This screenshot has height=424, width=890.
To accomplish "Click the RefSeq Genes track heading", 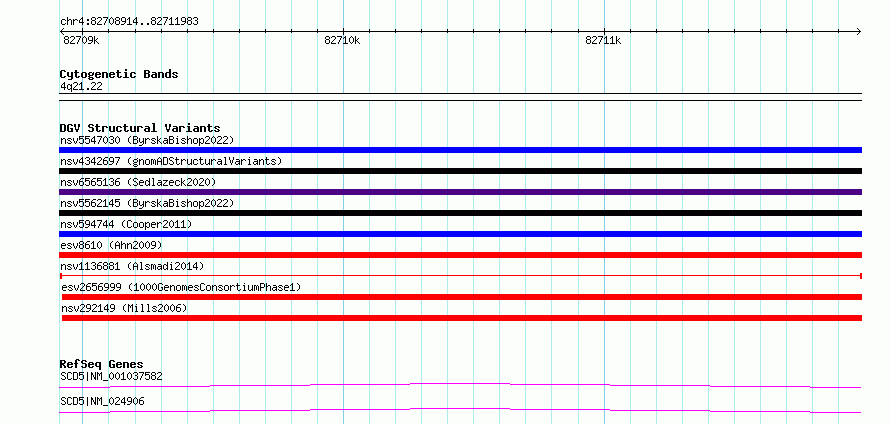I will [x=102, y=364].
